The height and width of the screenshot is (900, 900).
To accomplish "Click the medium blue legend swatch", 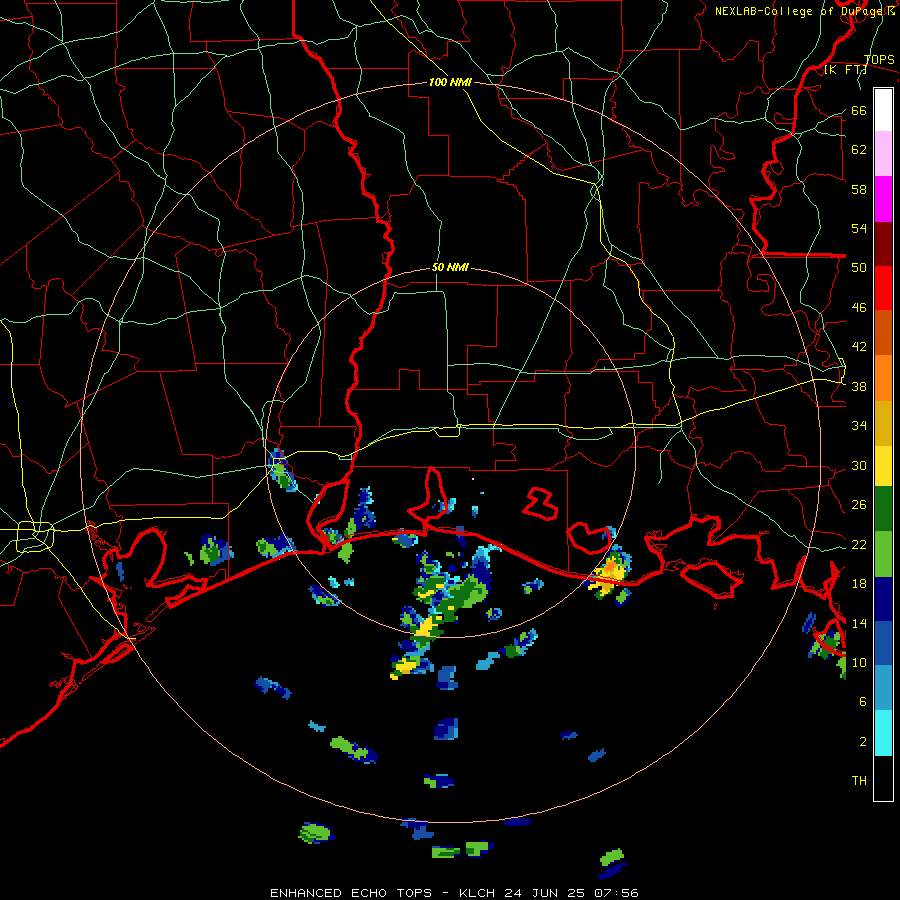I will (883, 643).
